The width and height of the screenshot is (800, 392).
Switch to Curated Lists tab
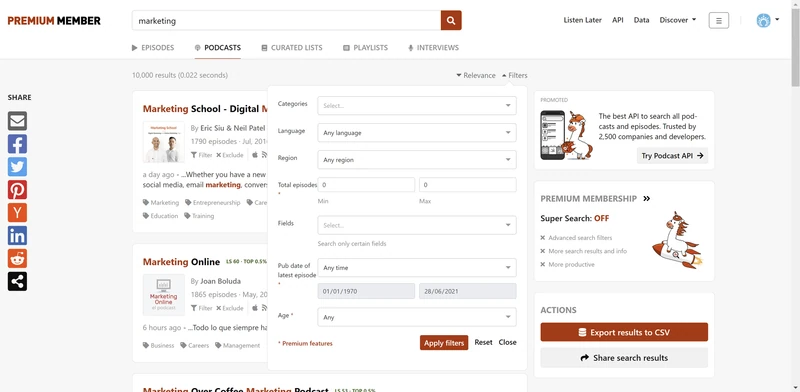[292, 47]
